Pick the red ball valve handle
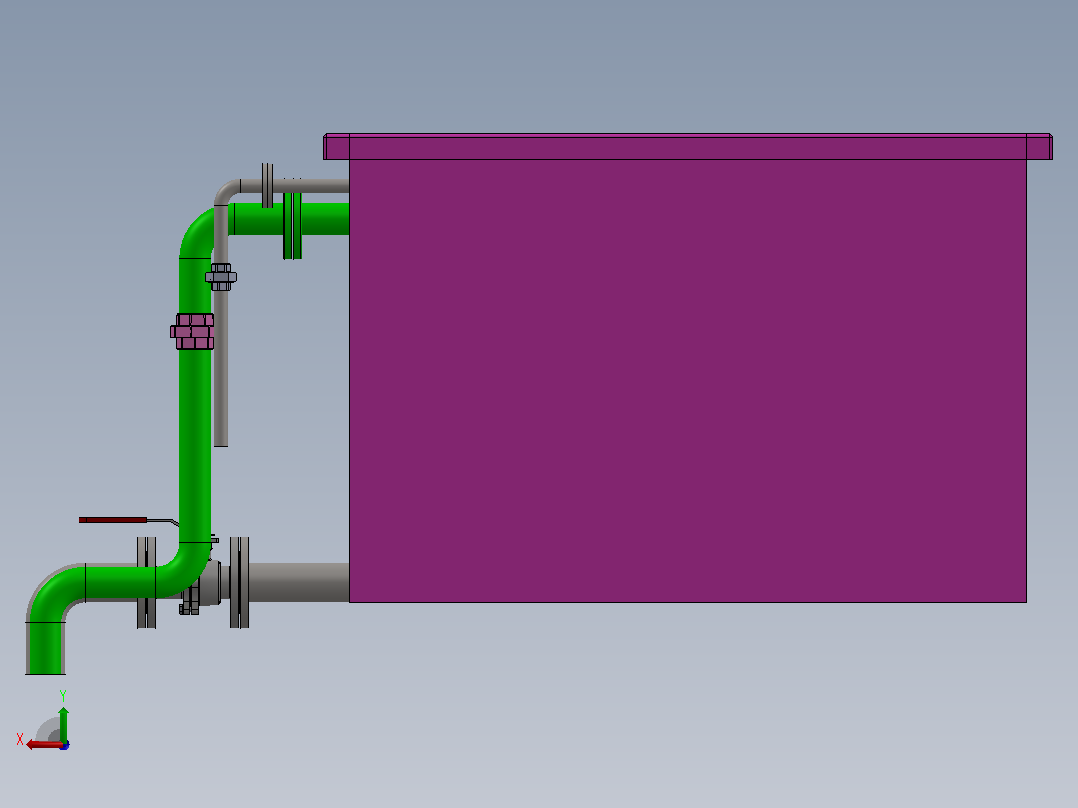The height and width of the screenshot is (808, 1078). pos(113,520)
